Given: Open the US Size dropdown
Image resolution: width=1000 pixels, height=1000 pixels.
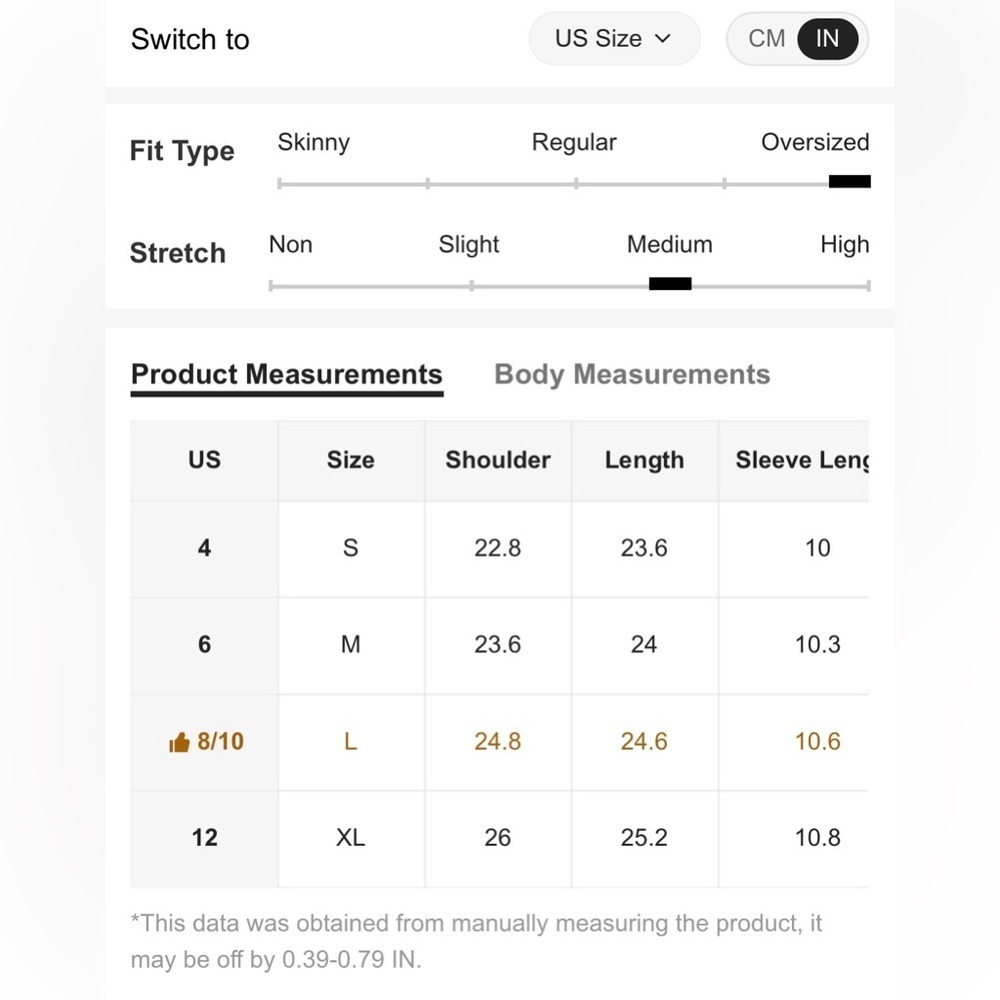Looking at the screenshot, I should pyautogui.click(x=614, y=39).
